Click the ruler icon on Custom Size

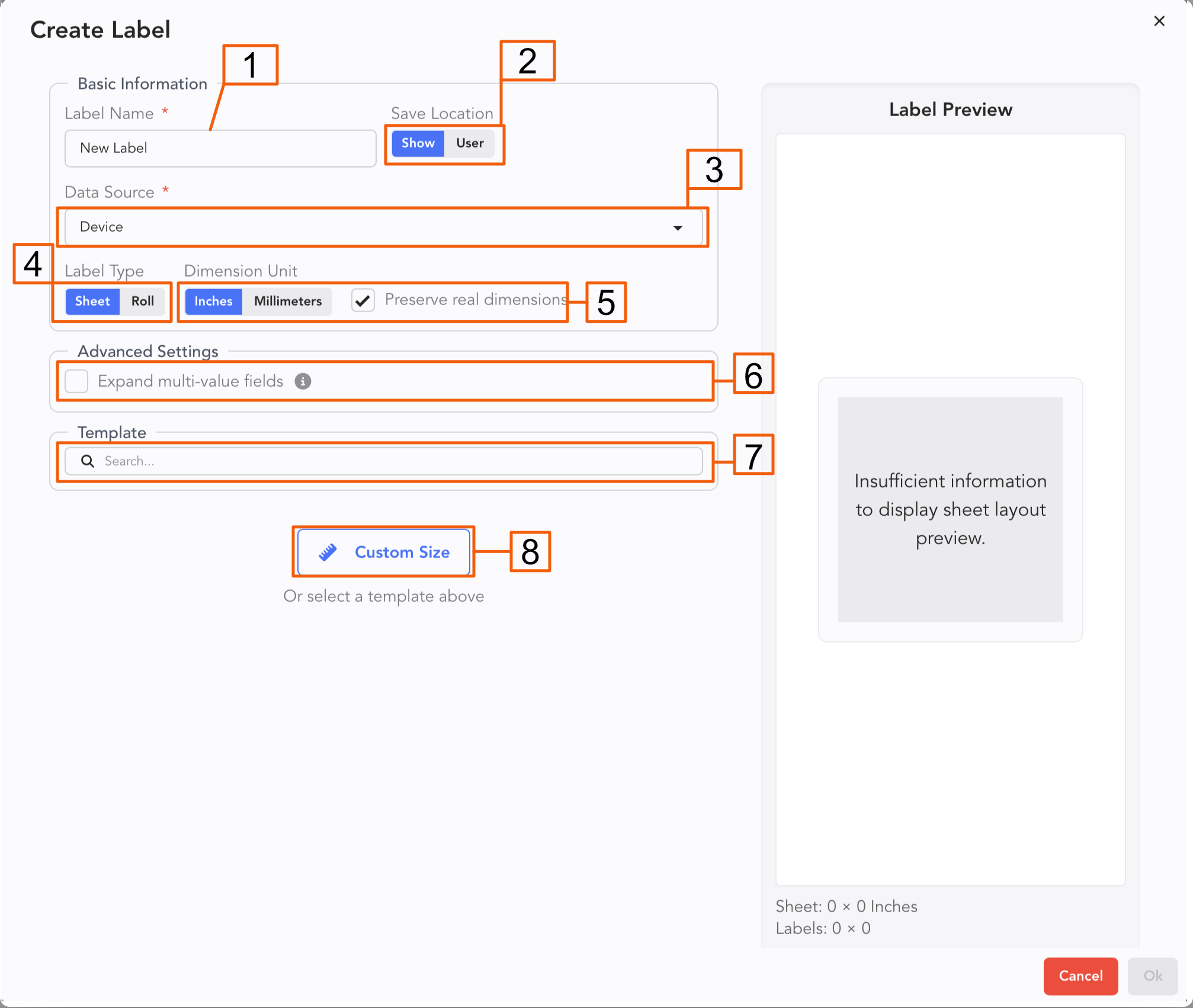coord(328,552)
